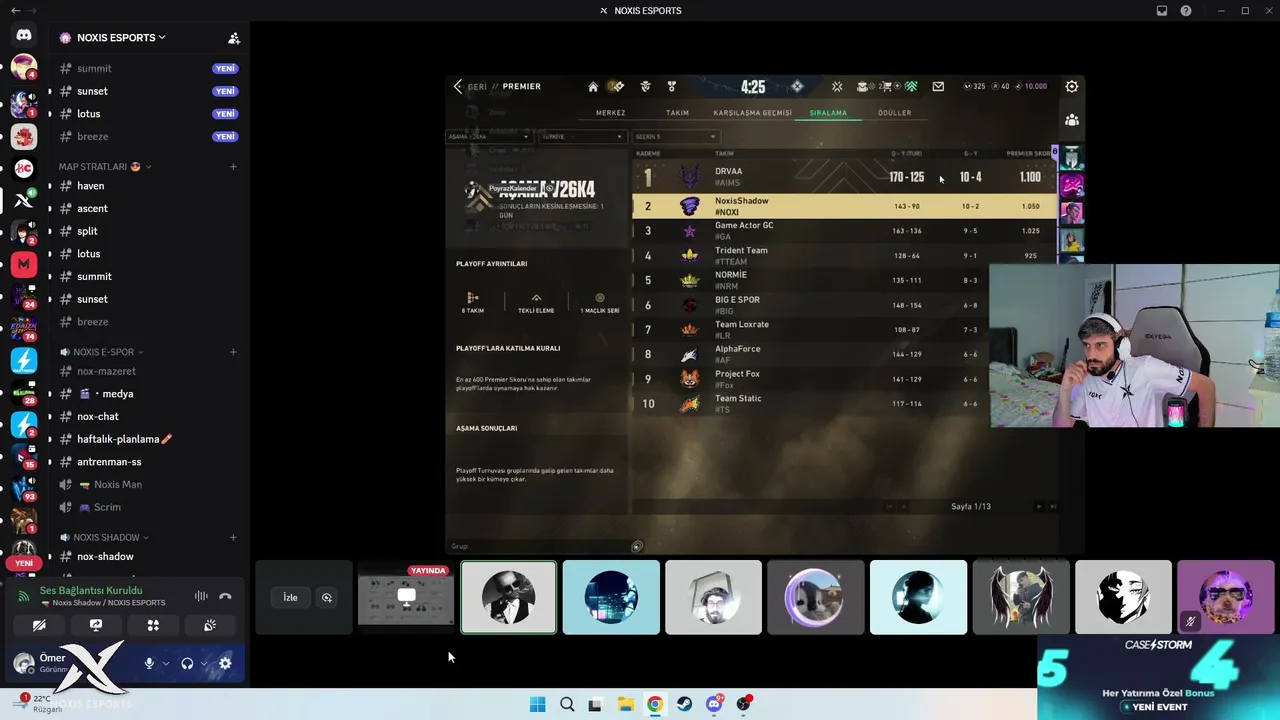Image resolution: width=1280 pixels, height=720 pixels.
Task: Open Ömer's user profile panel
Action: click(70, 663)
